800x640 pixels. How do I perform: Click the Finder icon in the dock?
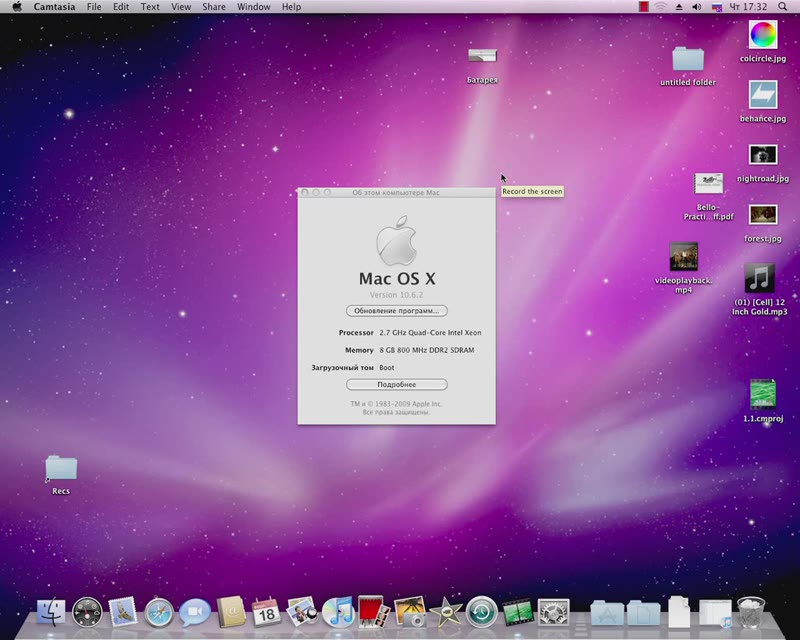point(51,612)
